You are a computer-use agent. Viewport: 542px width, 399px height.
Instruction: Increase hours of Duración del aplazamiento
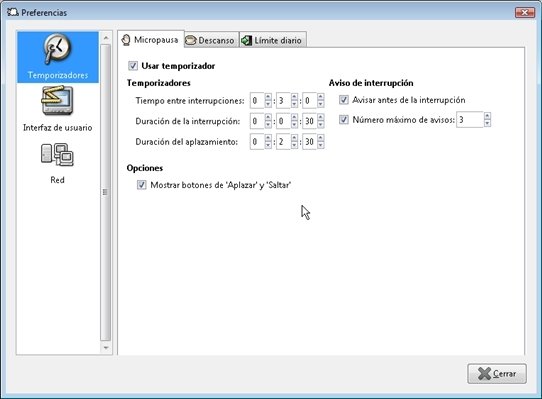point(268,138)
